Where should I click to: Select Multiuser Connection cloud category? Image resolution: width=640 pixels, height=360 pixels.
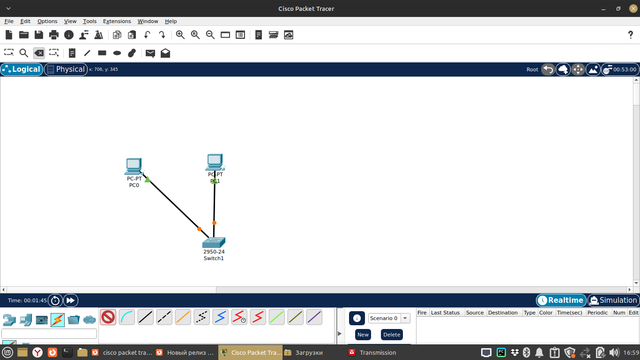(x=90, y=320)
